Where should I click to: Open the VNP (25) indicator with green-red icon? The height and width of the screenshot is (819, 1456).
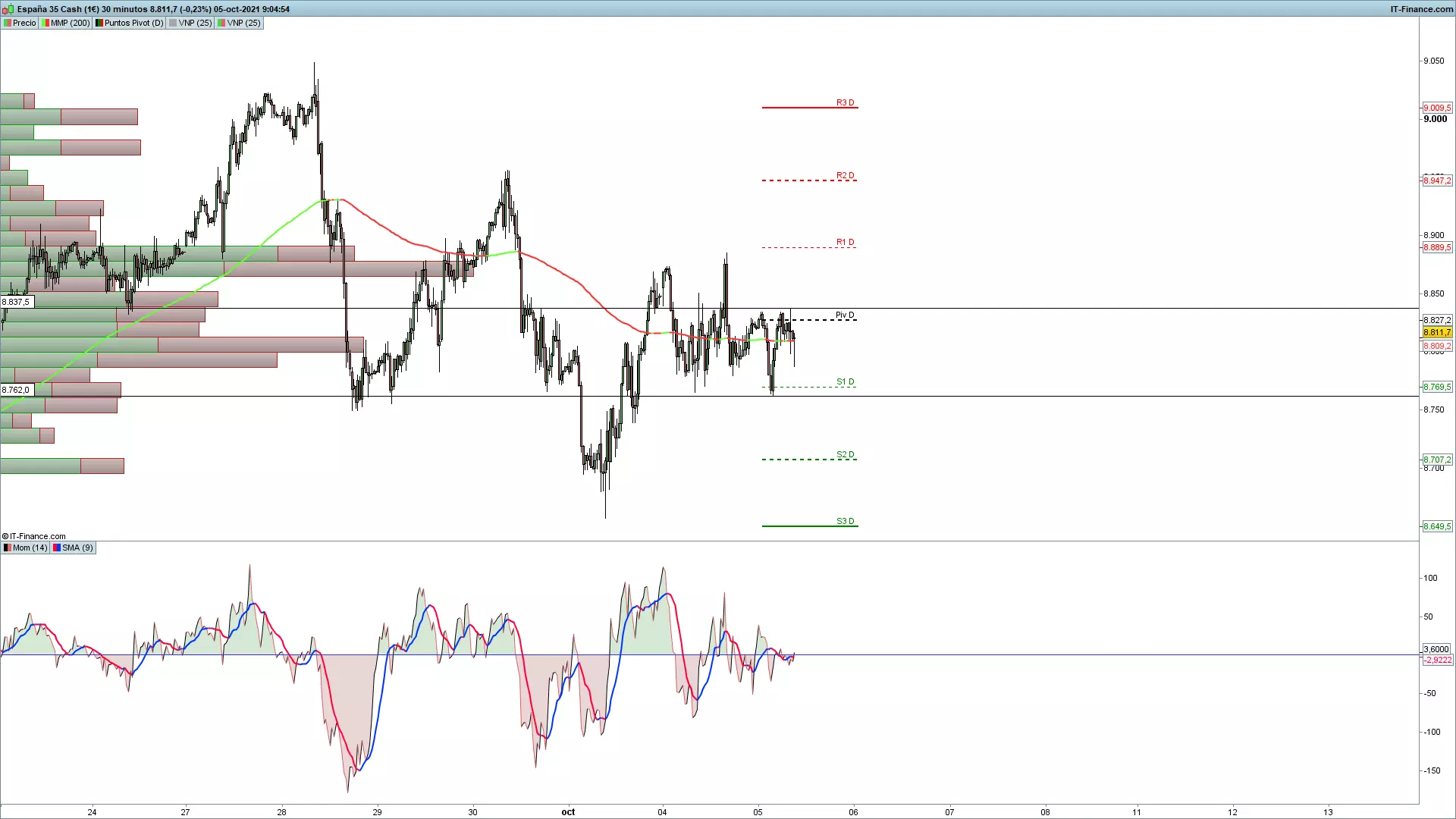point(240,23)
